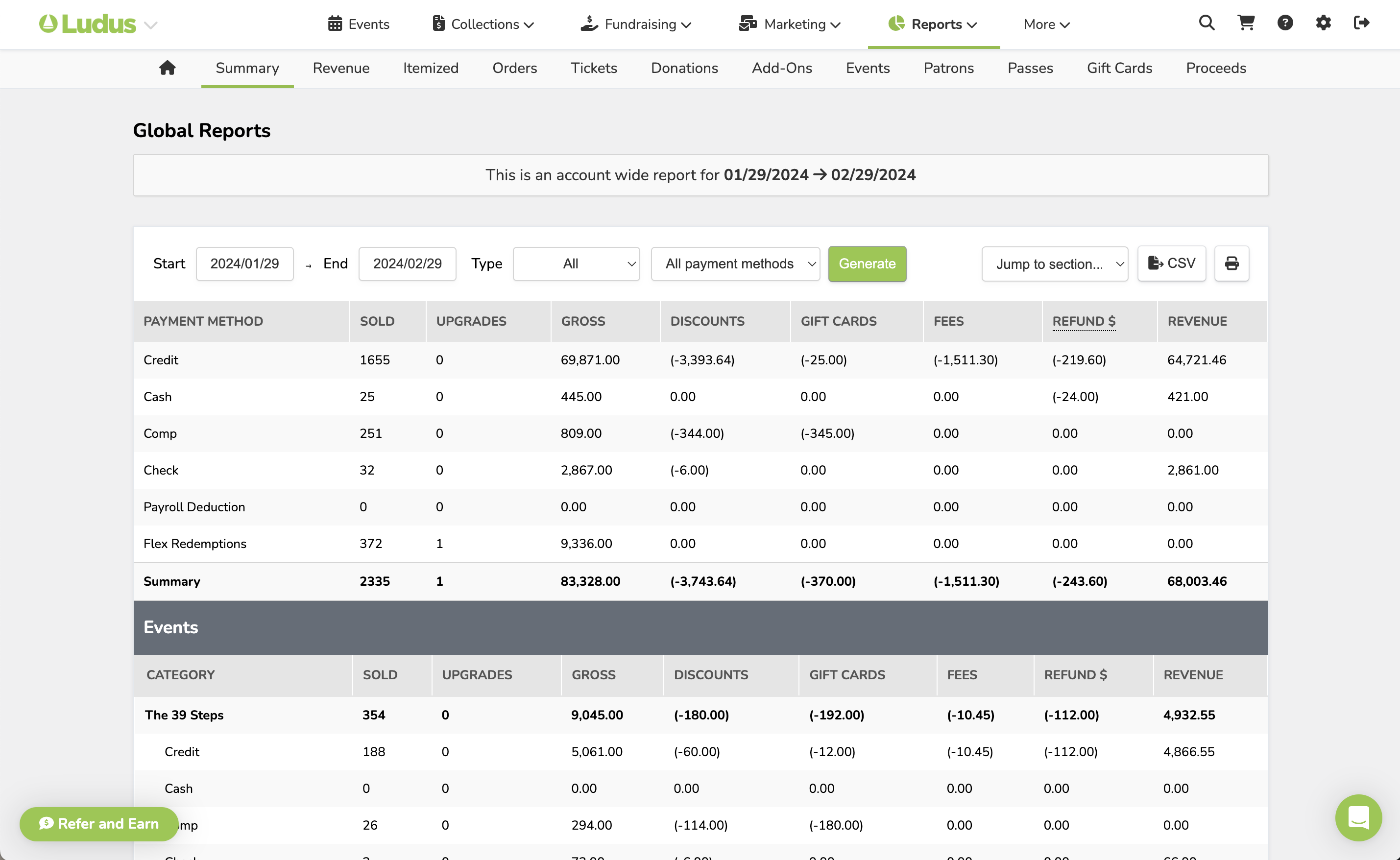Click the Start date field

[x=244, y=264]
